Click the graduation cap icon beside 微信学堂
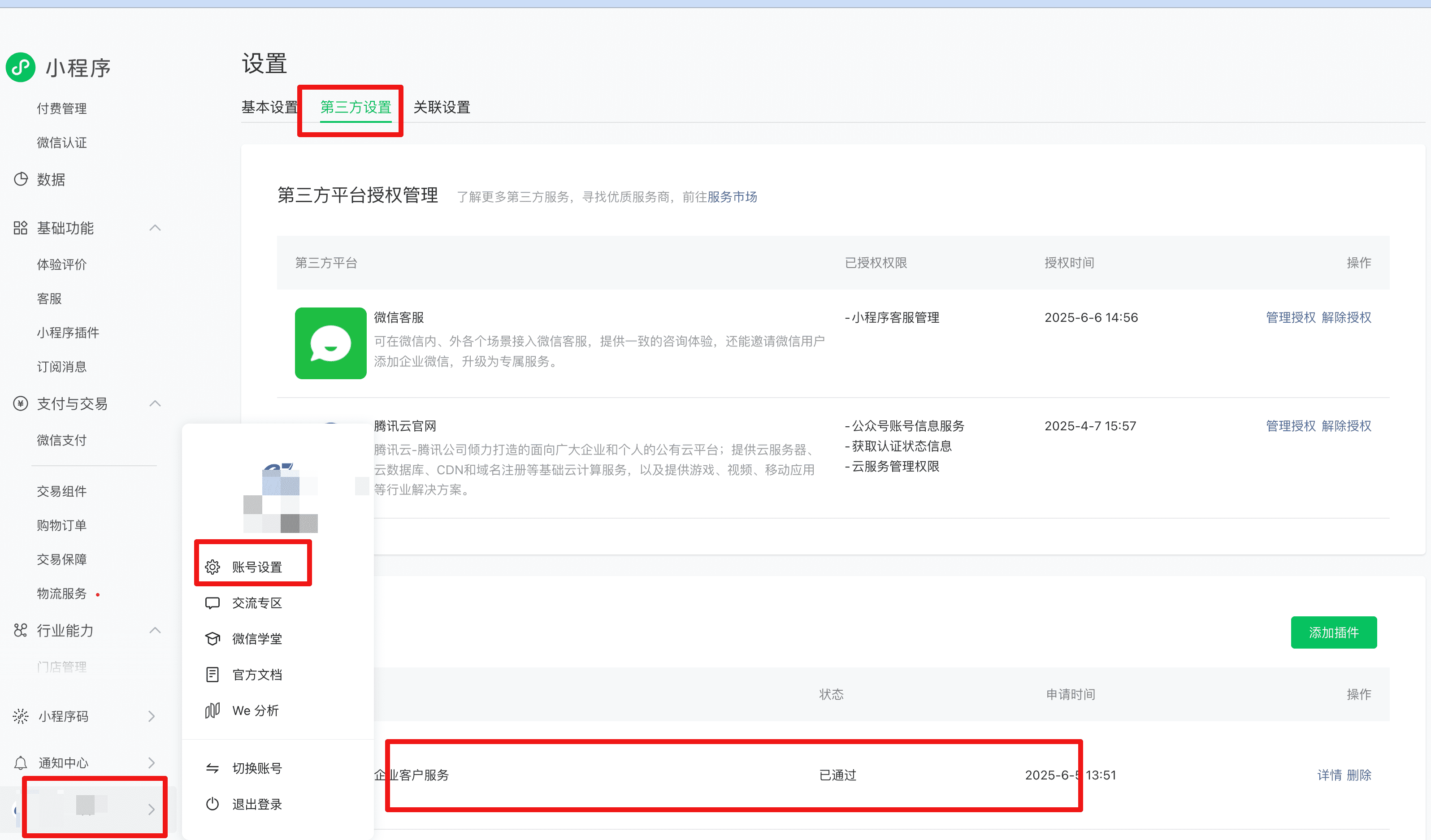1431x840 pixels. point(212,639)
